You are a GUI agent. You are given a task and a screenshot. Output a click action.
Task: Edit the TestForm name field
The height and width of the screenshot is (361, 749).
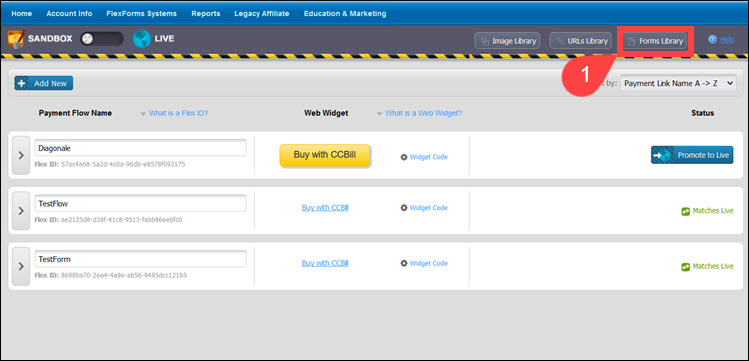(x=140, y=259)
